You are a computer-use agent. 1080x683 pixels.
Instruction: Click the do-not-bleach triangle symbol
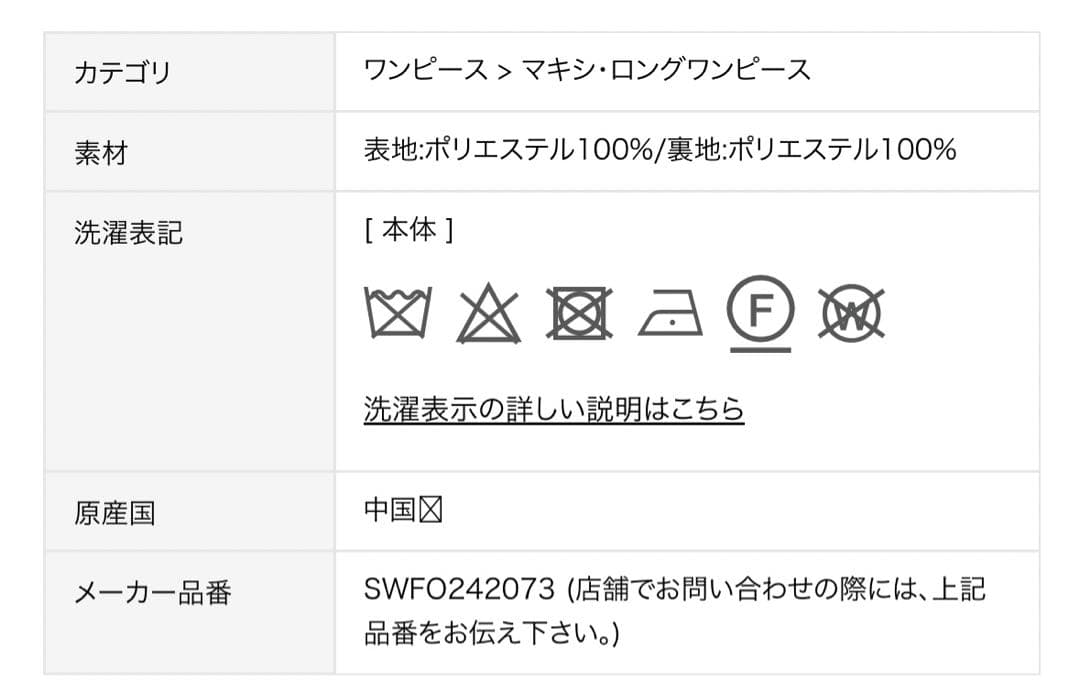pyautogui.click(x=489, y=315)
